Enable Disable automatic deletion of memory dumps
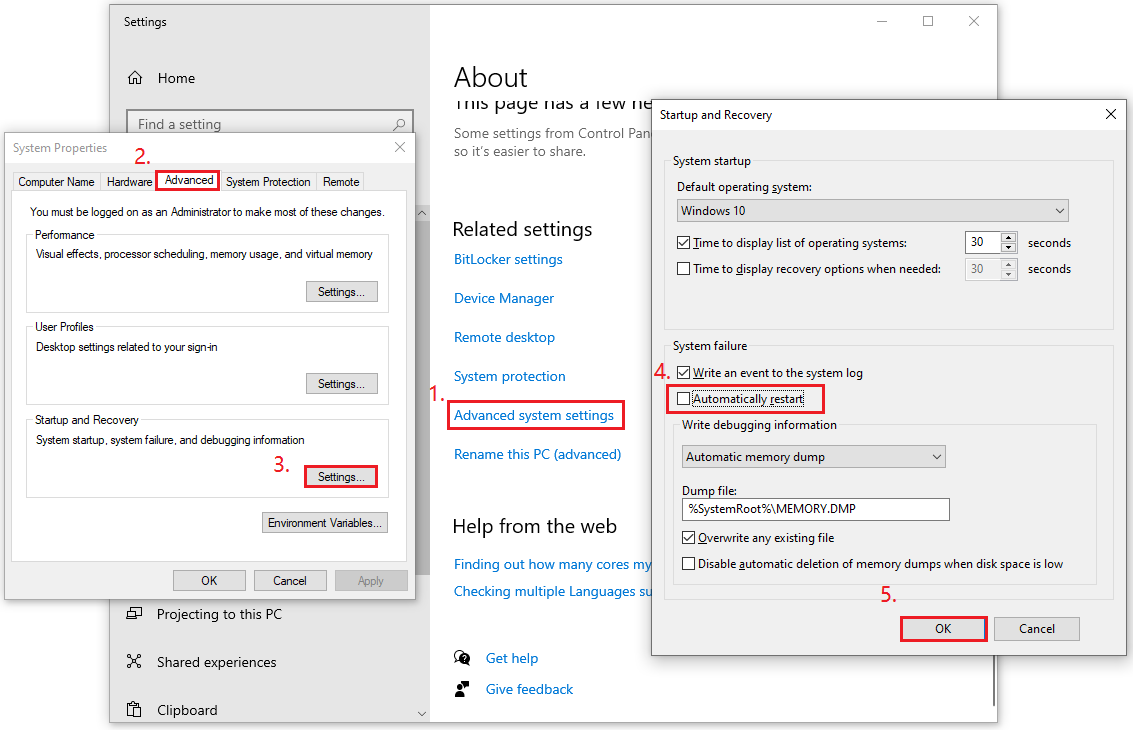Image resolution: width=1133 pixels, height=730 pixels. (x=689, y=564)
